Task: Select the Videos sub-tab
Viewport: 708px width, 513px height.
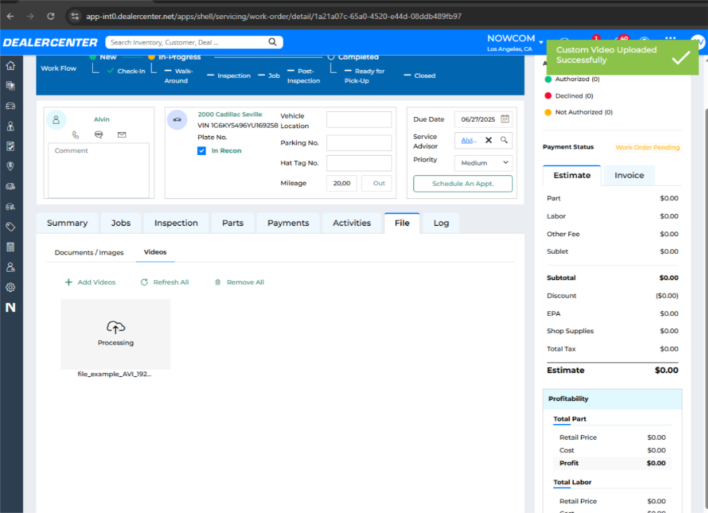Action: pos(155,252)
